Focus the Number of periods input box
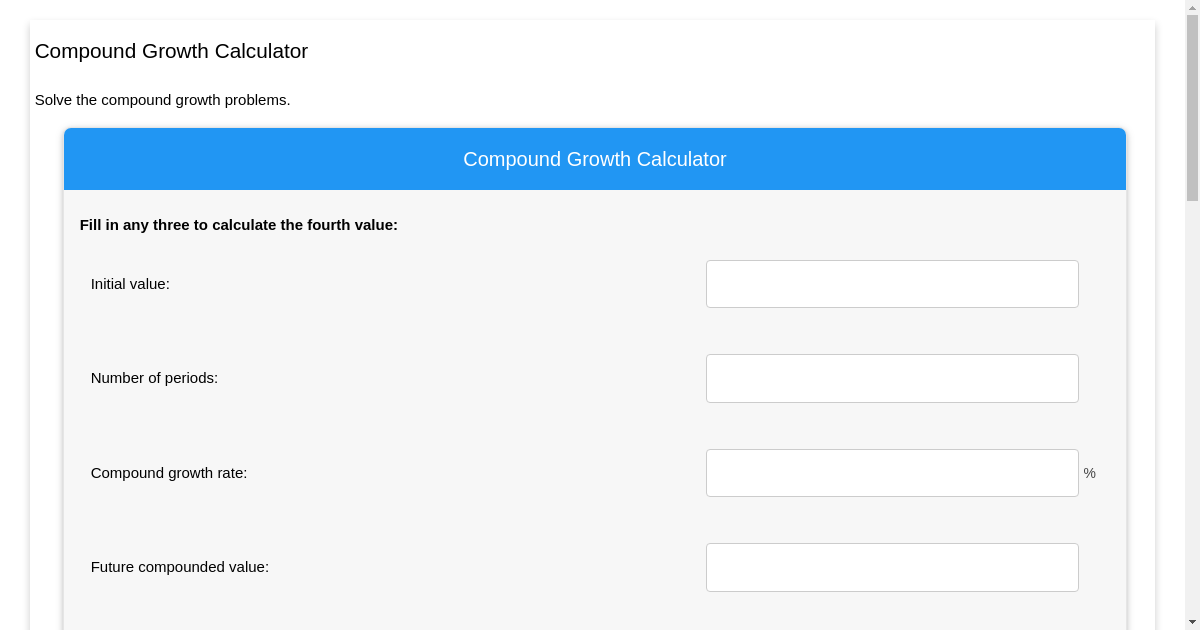 coord(892,378)
